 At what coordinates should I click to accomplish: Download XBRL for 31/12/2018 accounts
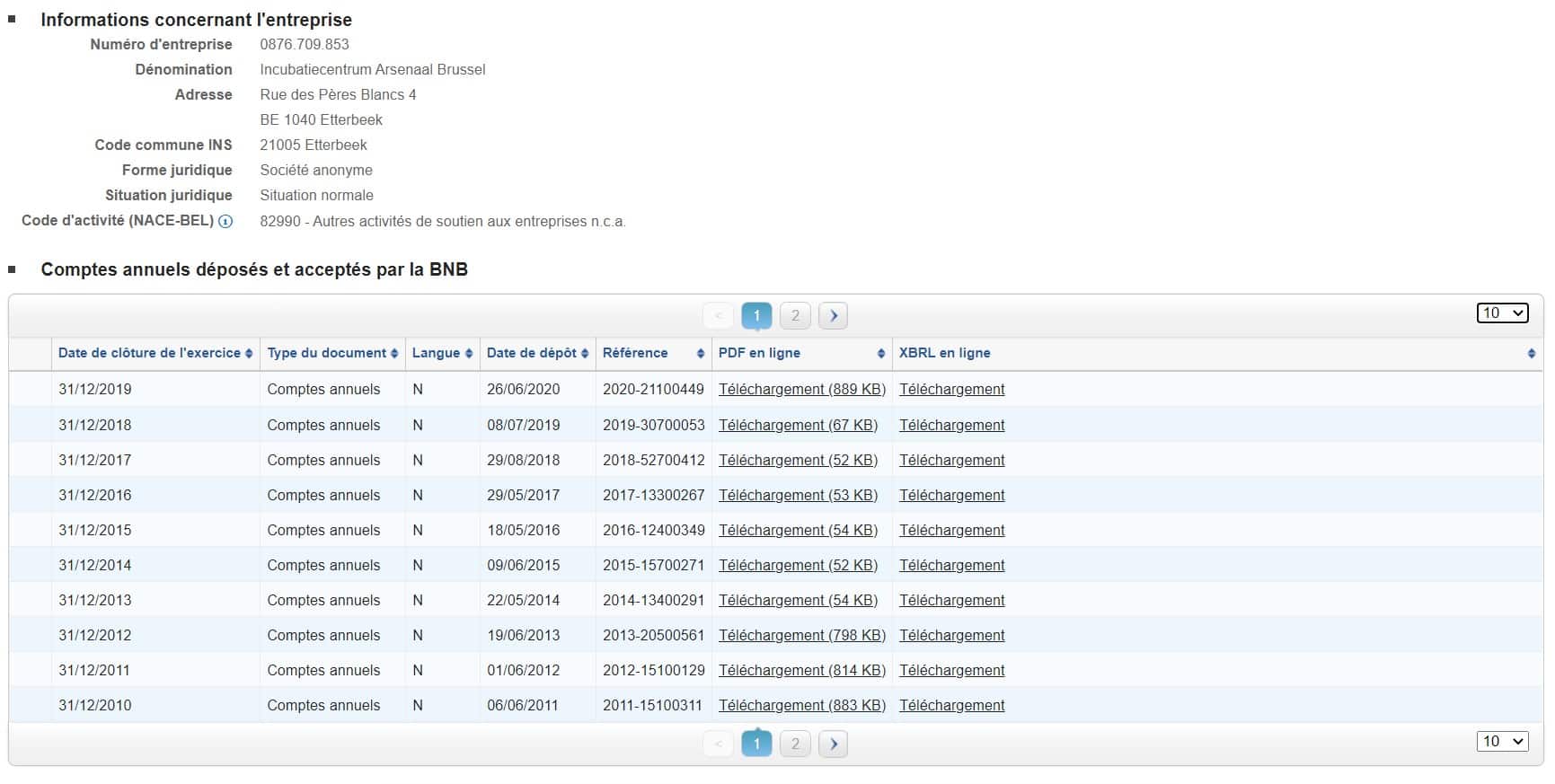tap(951, 426)
